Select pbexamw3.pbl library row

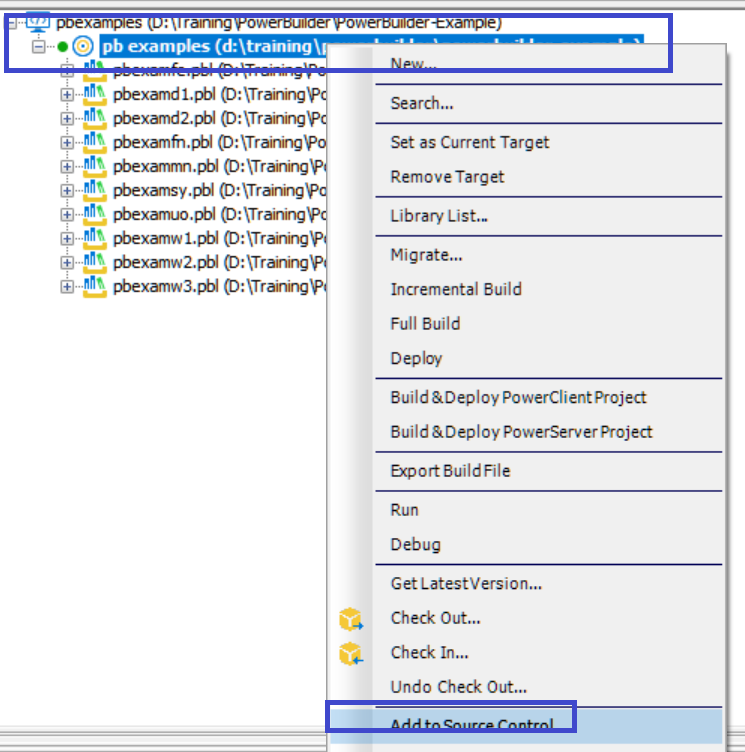(219, 286)
